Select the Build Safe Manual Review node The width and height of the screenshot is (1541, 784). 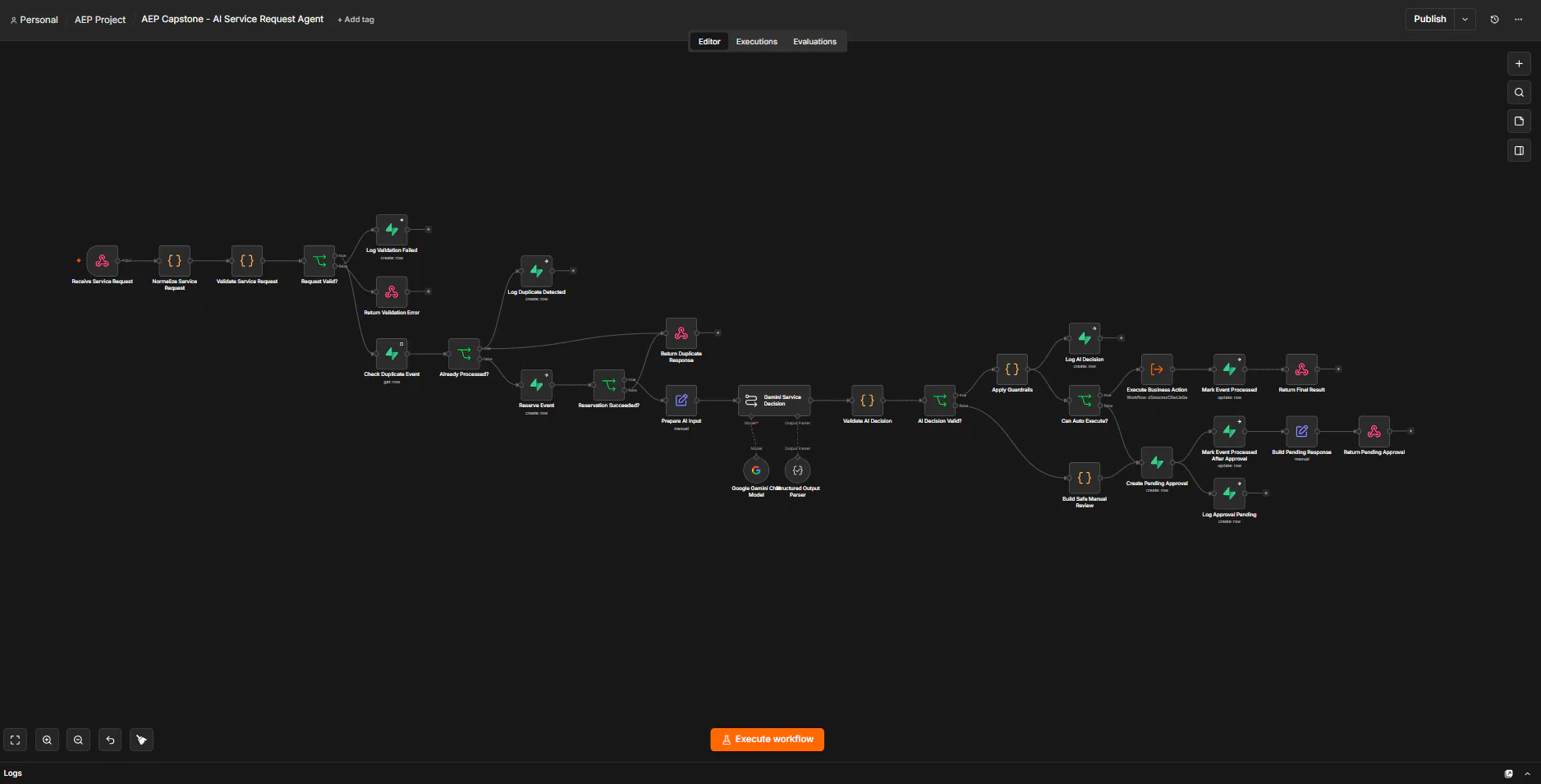pyautogui.click(x=1085, y=478)
